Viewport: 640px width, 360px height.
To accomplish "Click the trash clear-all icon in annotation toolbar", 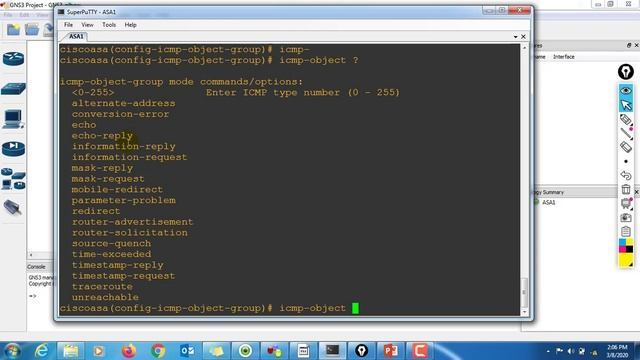I will coord(626,189).
